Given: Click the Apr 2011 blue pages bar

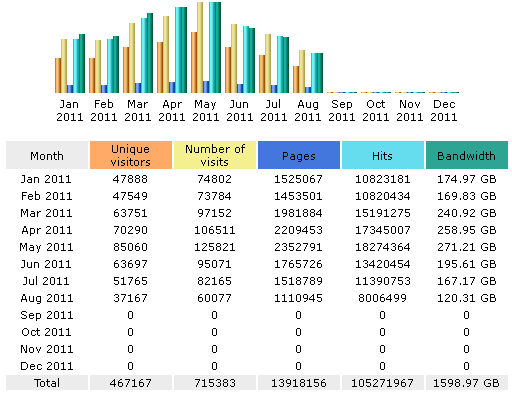Looking at the screenshot, I should click(x=172, y=87).
